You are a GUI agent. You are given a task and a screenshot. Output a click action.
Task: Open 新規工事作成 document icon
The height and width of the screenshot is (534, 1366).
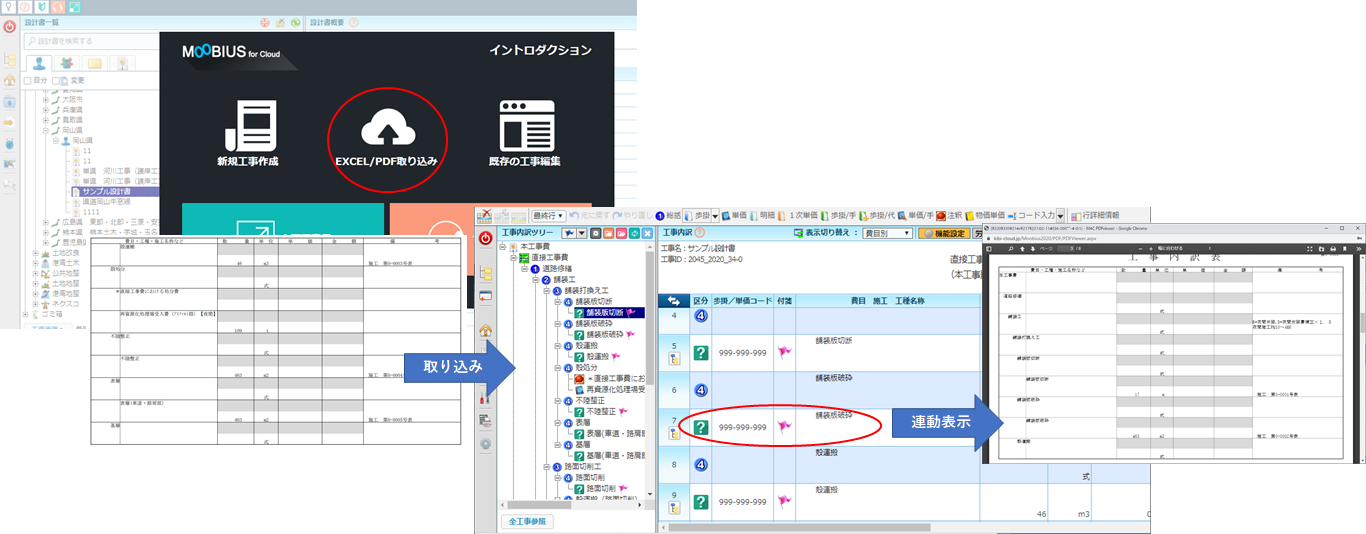[x=252, y=126]
